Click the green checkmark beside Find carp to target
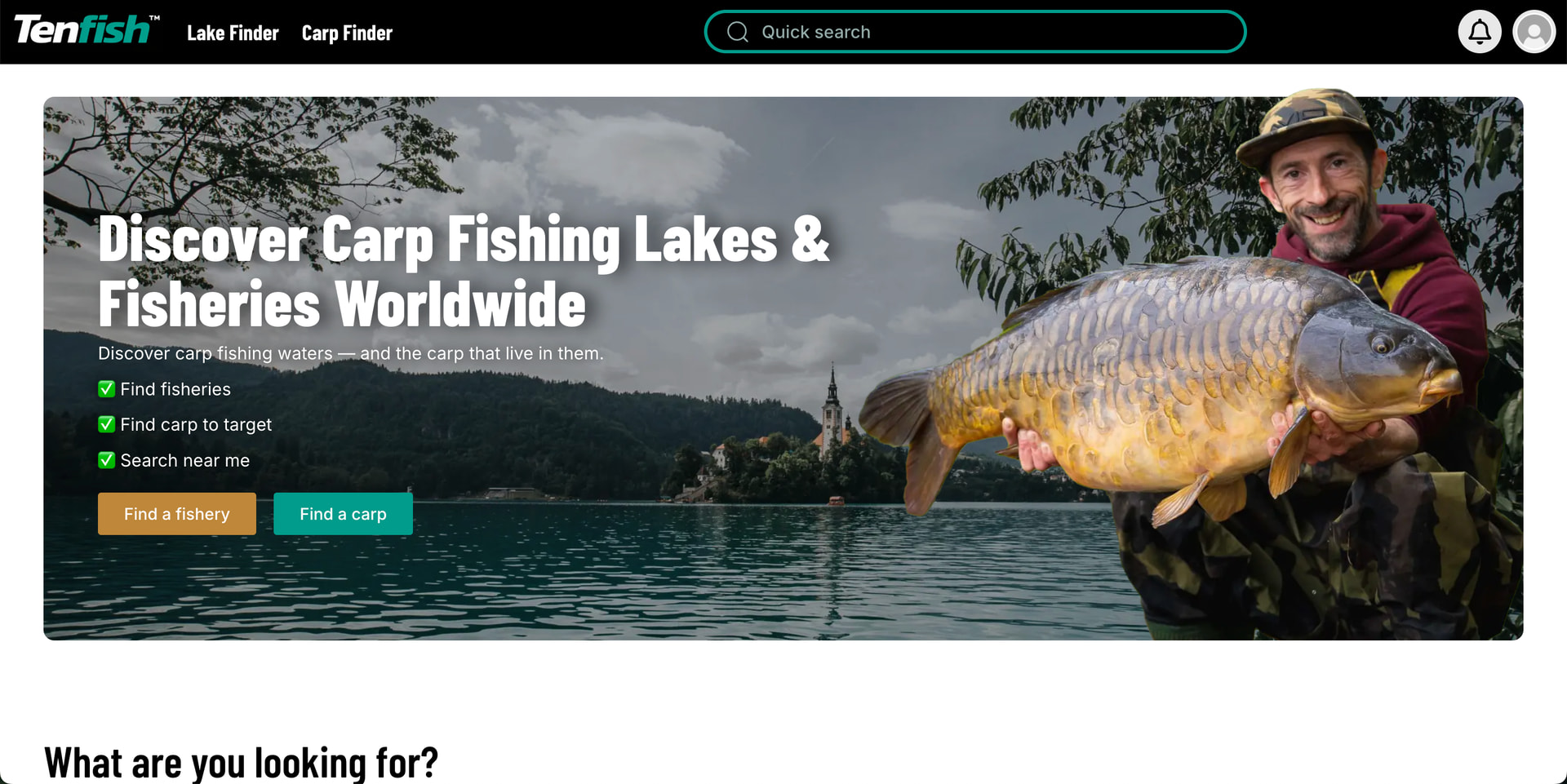 [x=106, y=424]
